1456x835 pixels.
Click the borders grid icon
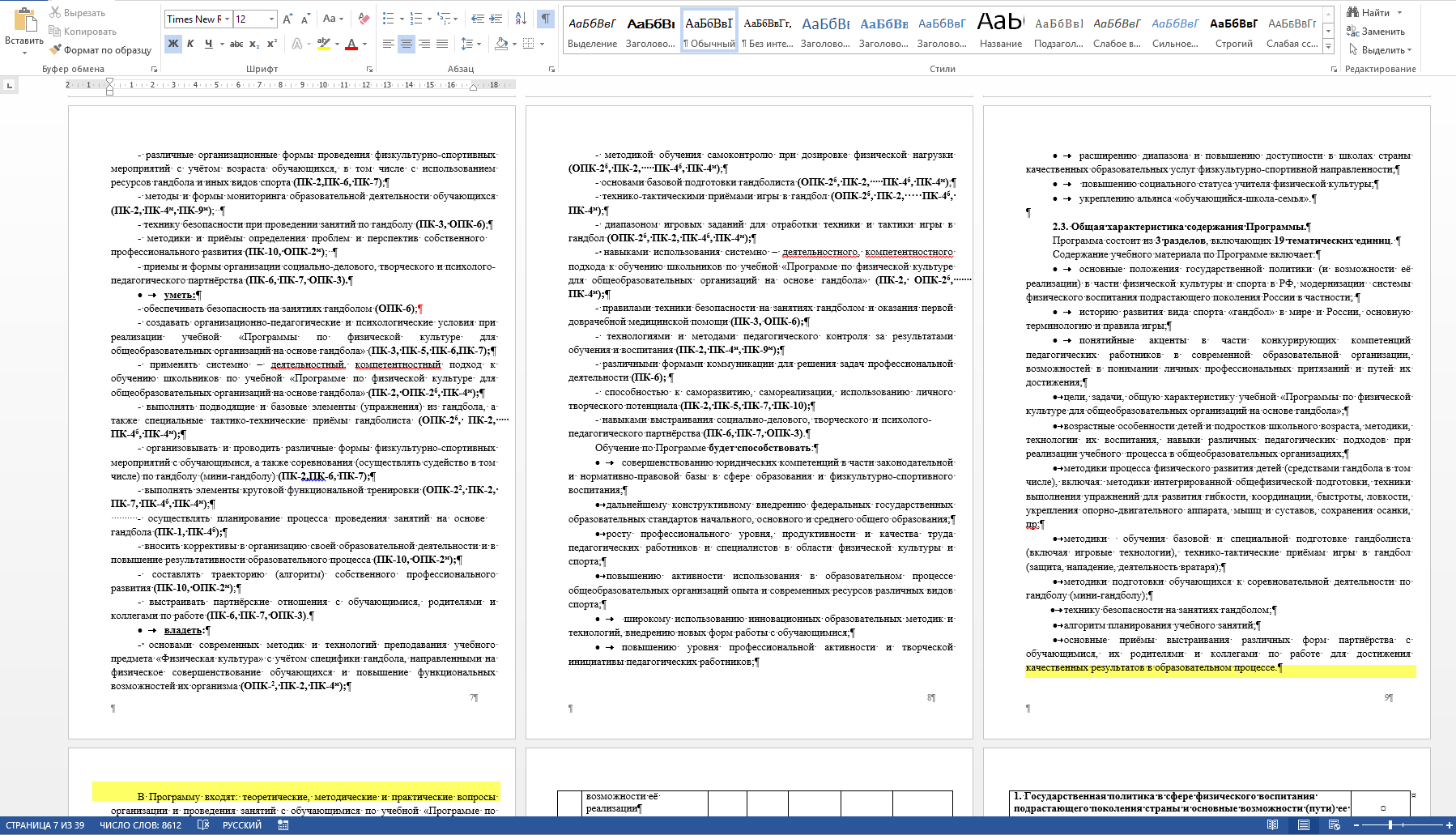(528, 44)
